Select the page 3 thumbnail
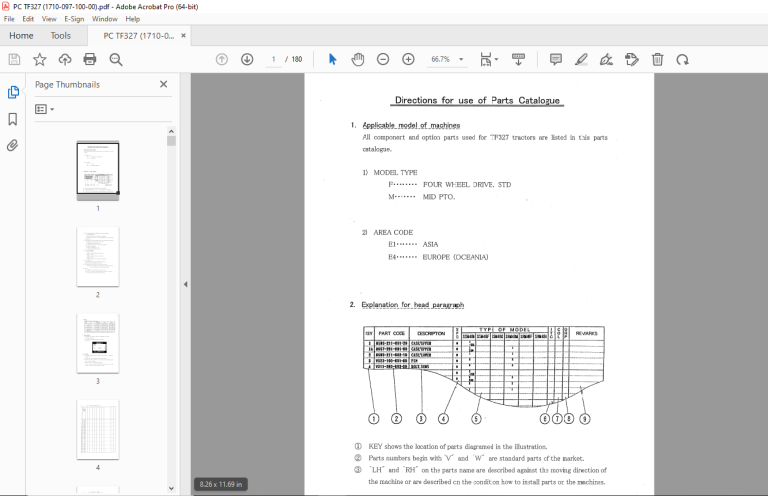Image resolution: width=768 pixels, height=496 pixels. pyautogui.click(x=98, y=344)
